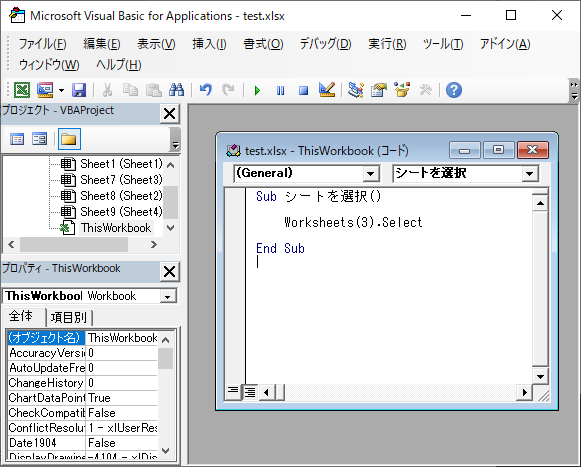
Task: Open the Insert UserForm dropdown arrow
Action: (61, 90)
